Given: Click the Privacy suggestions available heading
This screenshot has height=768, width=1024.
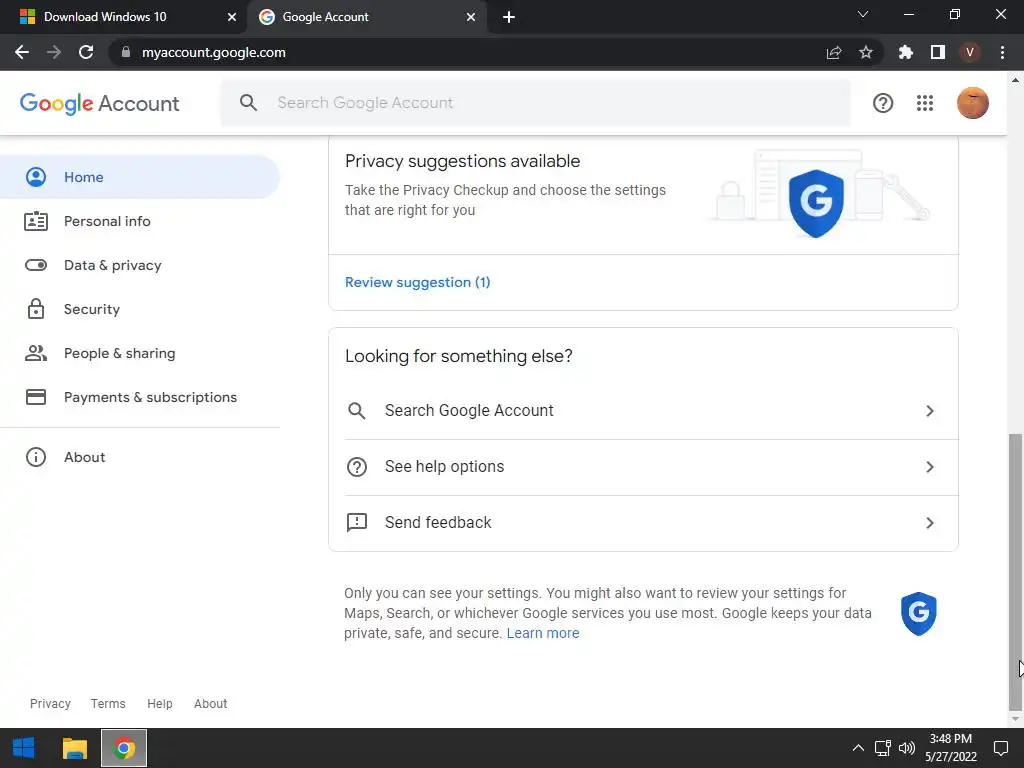Looking at the screenshot, I should (x=462, y=161).
